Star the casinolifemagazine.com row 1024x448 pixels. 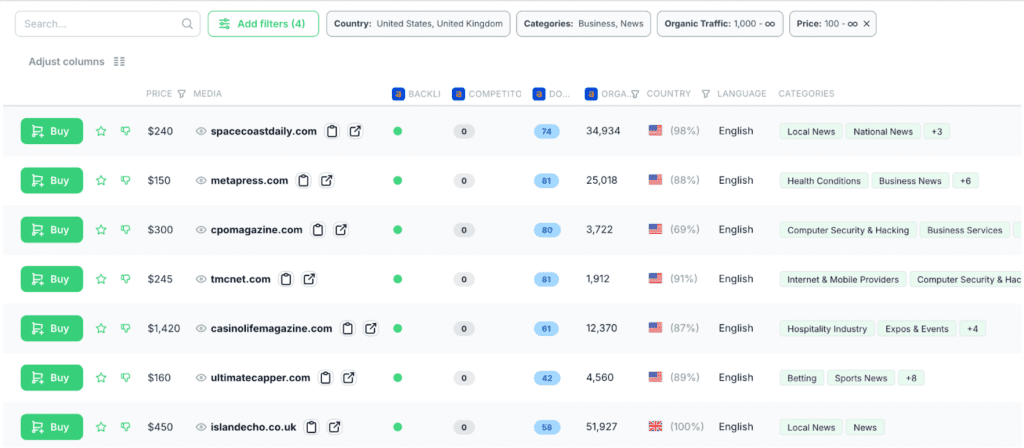point(101,328)
